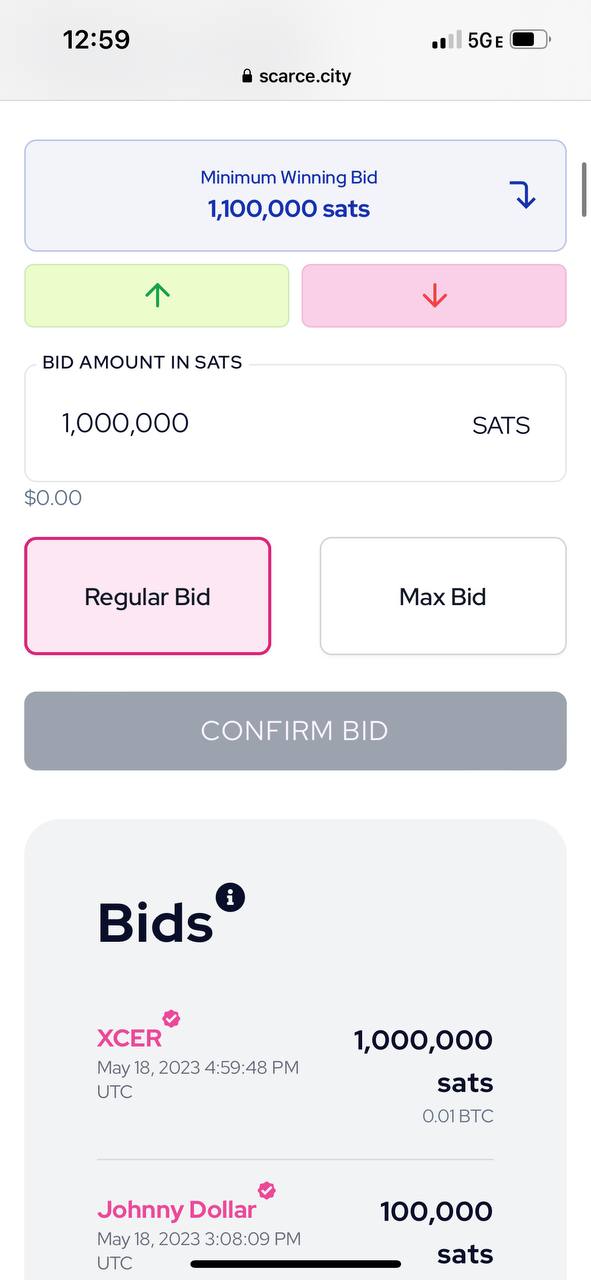The width and height of the screenshot is (591, 1280).
Task: Increase bid with green up arrow
Action: pos(157,295)
